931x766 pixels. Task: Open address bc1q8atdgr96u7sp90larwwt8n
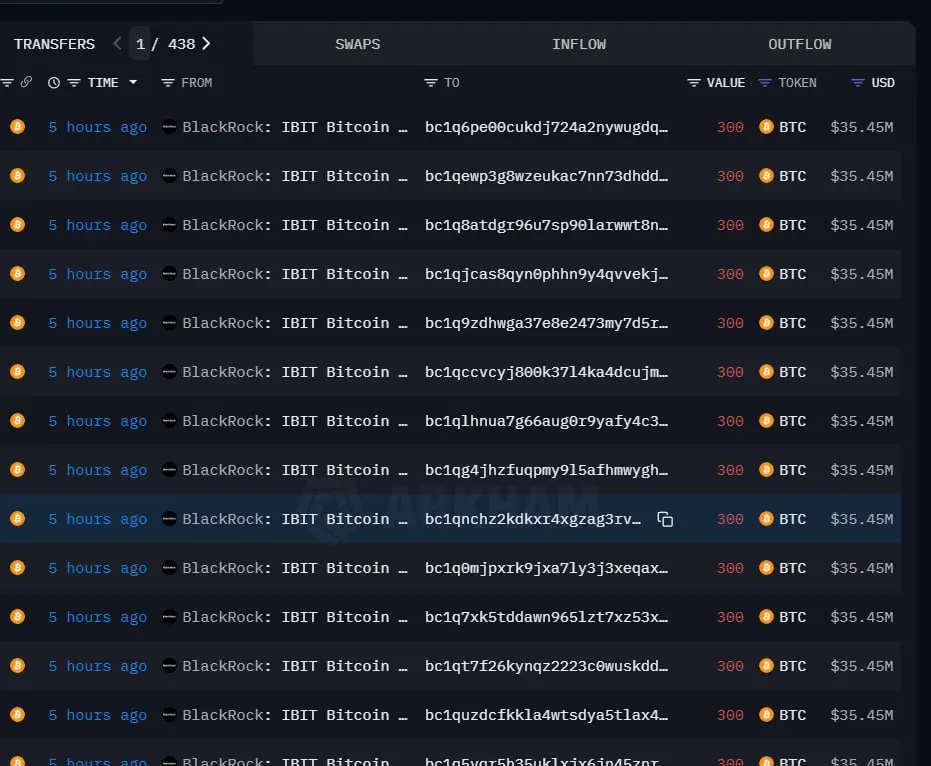pyautogui.click(x=546, y=225)
